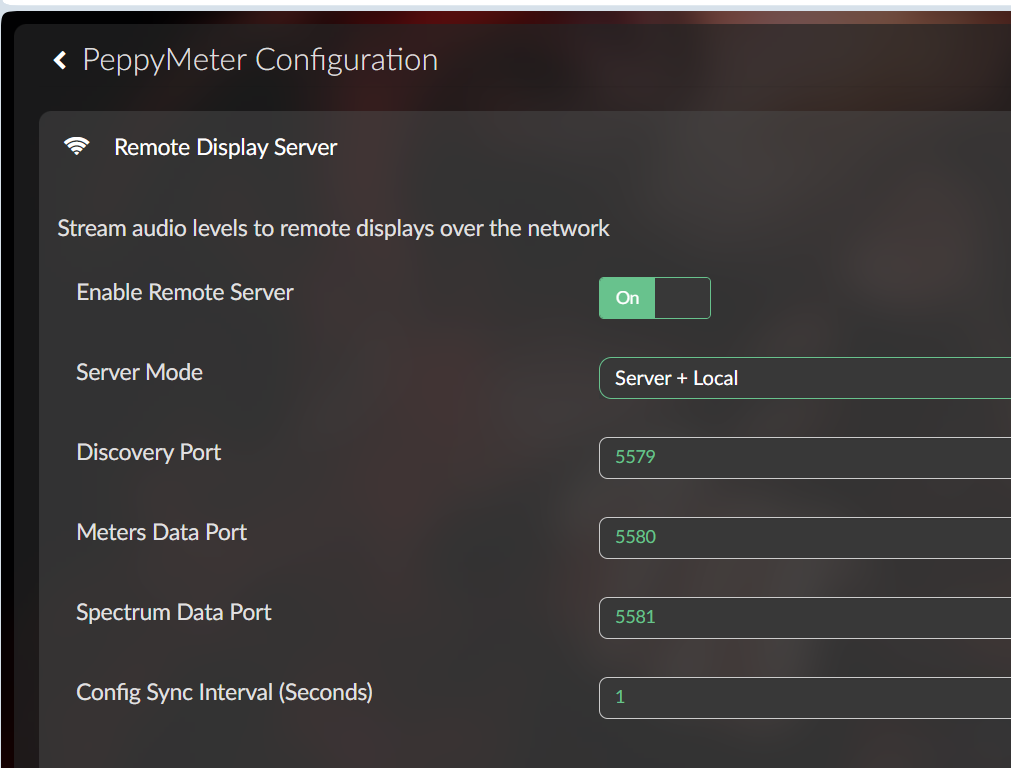
Task: Click the stream audio levels description text
Action: click(x=333, y=228)
